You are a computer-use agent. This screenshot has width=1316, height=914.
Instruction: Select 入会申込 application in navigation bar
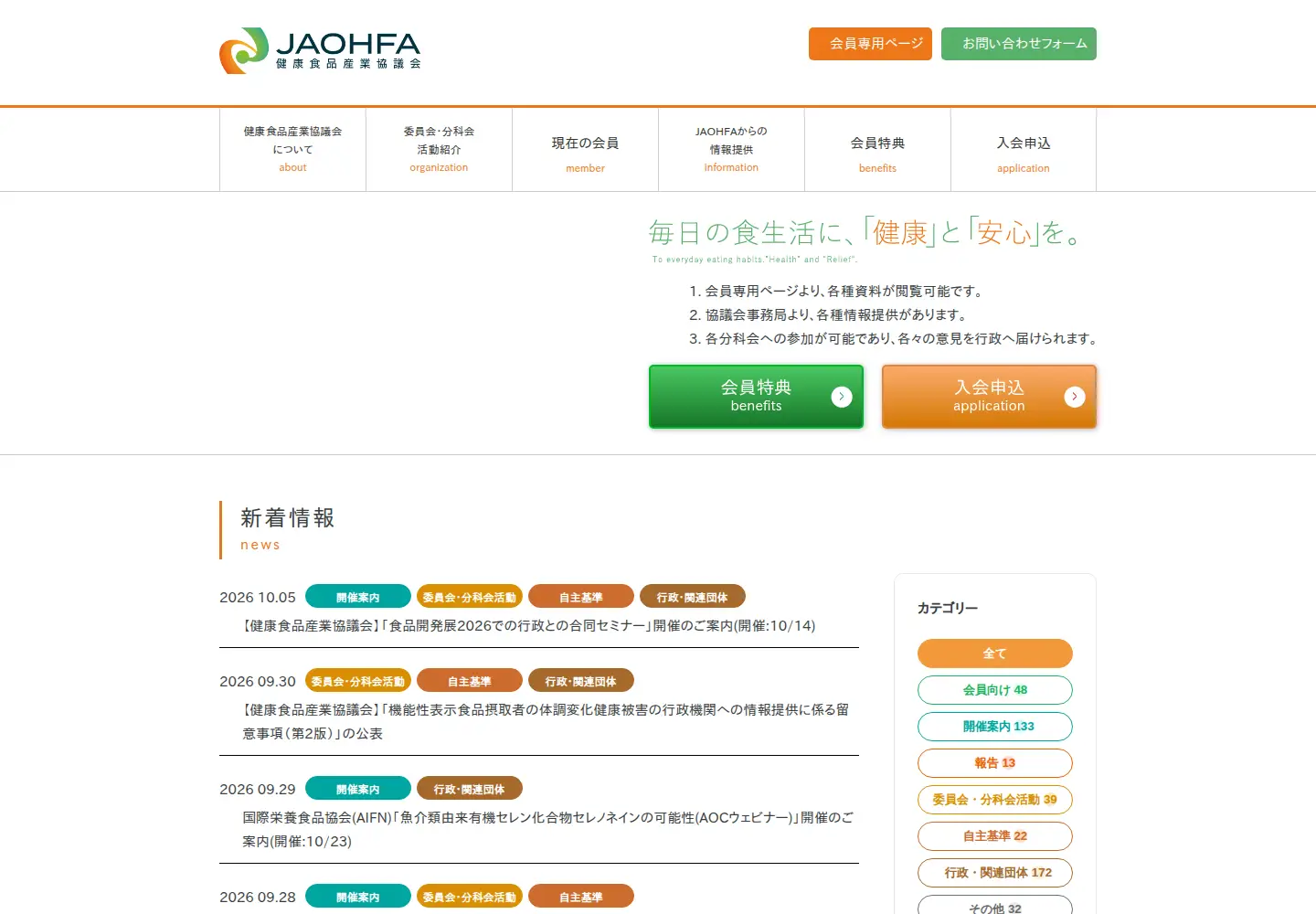coord(1024,149)
